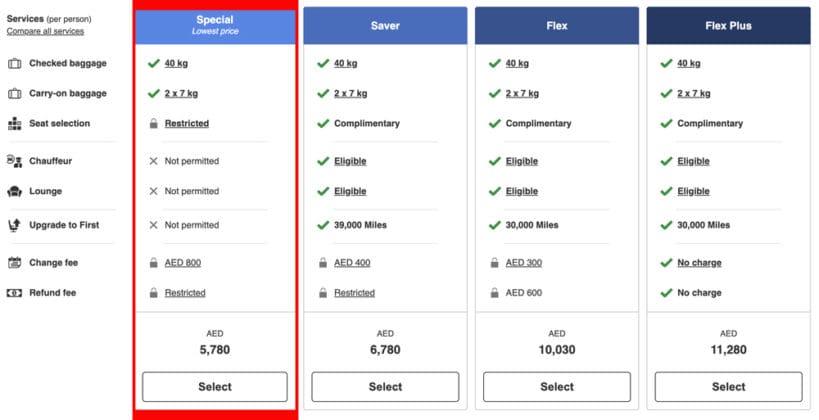
Task: Click the Carry-on baggage icon
Action: pos(15,94)
